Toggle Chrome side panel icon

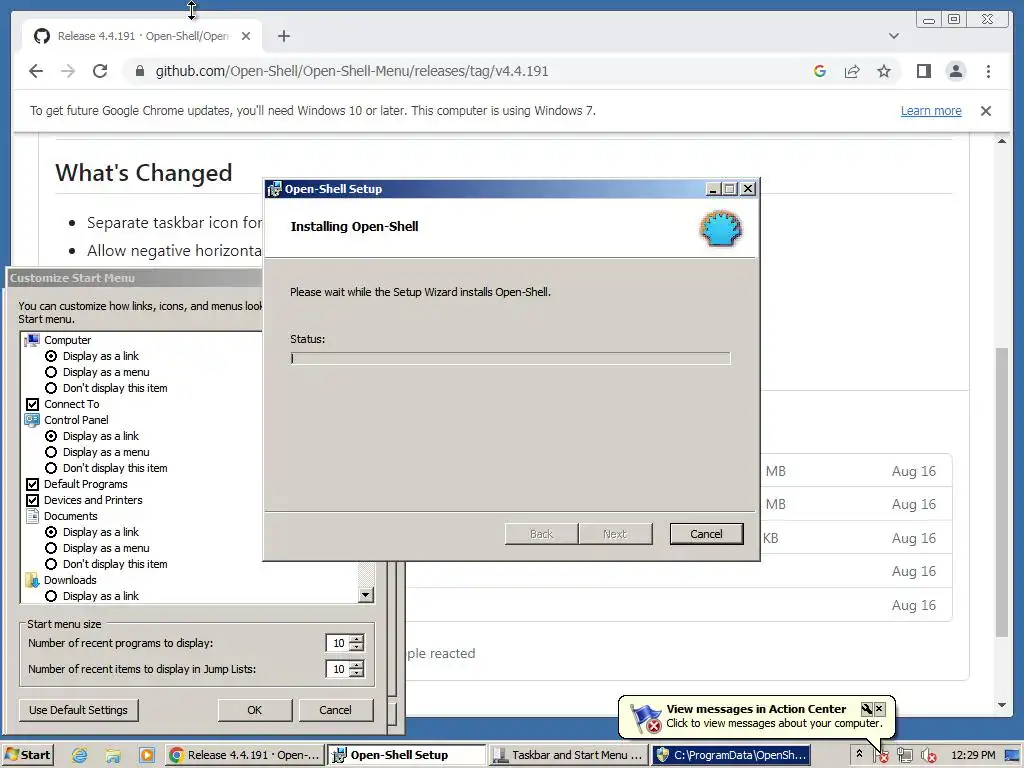(923, 71)
